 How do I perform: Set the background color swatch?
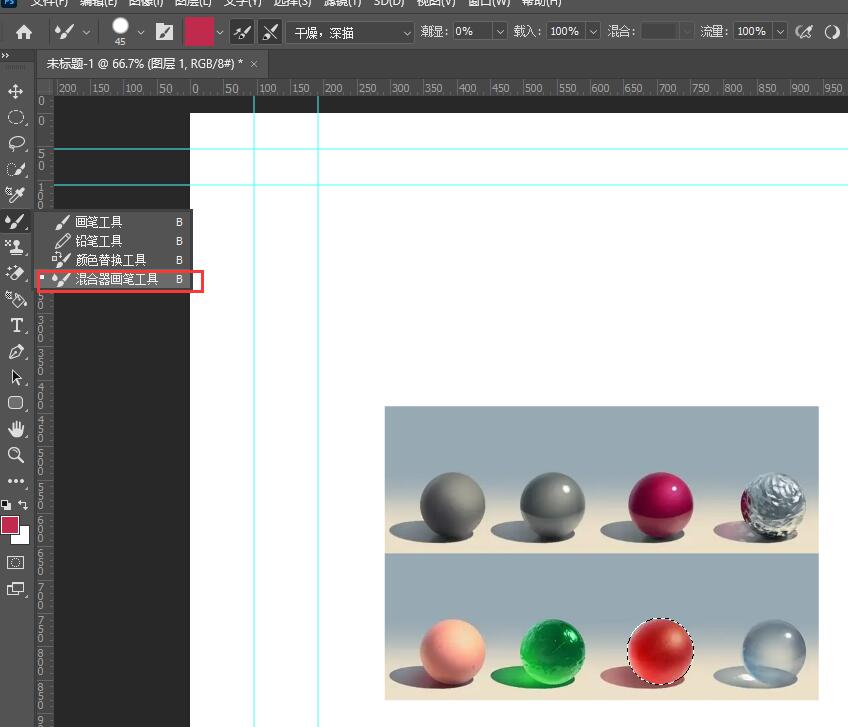tap(23, 537)
